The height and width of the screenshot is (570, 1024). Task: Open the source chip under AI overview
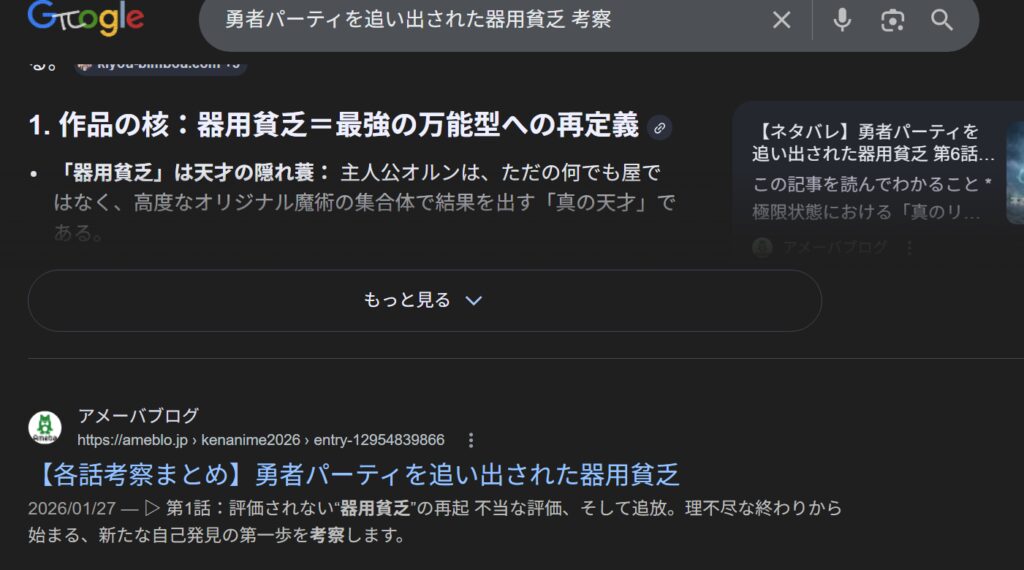160,65
